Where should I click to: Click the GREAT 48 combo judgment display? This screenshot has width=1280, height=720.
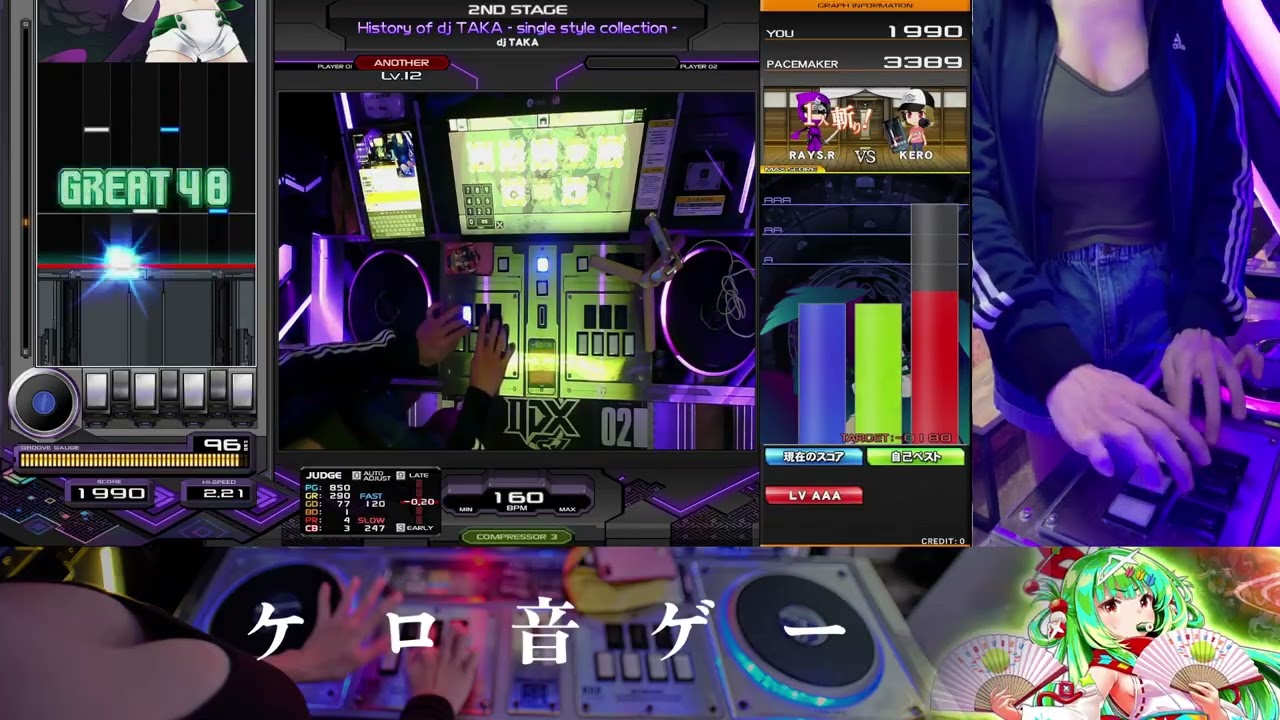(x=145, y=188)
